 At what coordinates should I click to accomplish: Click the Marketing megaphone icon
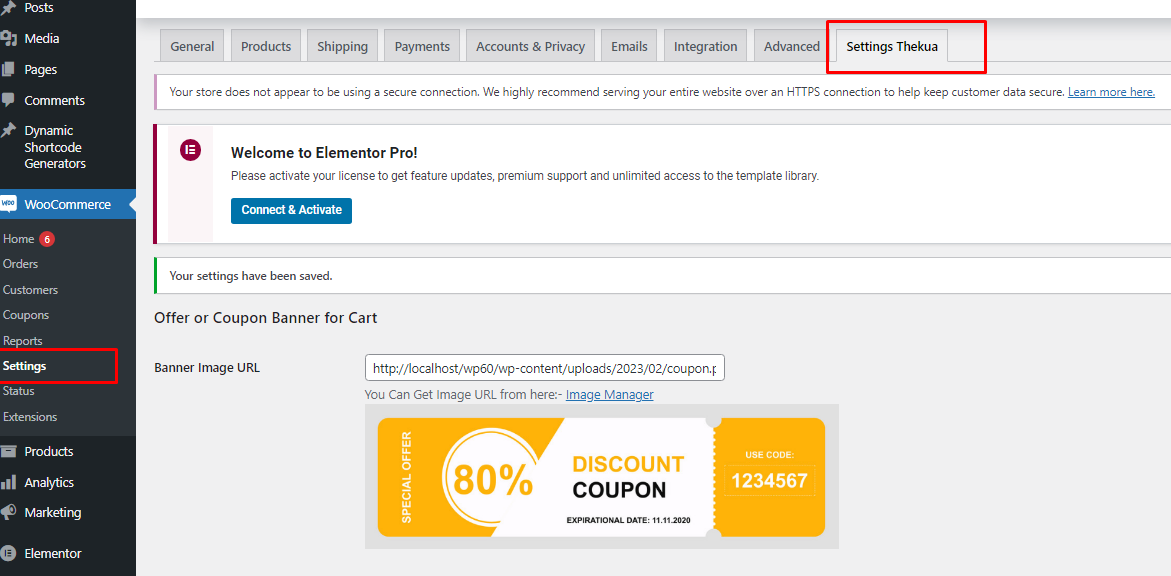(8, 512)
